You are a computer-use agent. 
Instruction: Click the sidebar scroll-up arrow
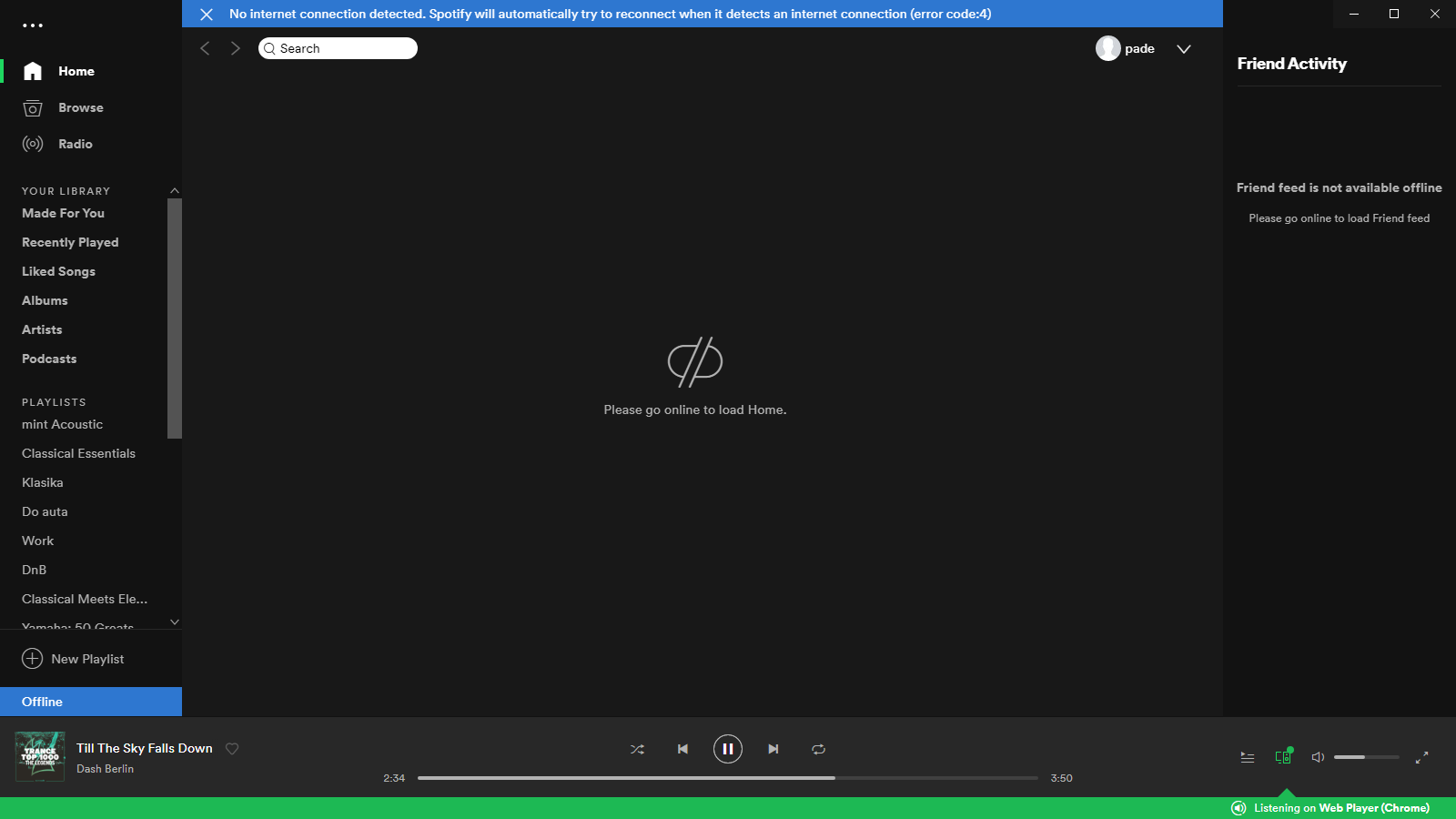click(x=175, y=190)
